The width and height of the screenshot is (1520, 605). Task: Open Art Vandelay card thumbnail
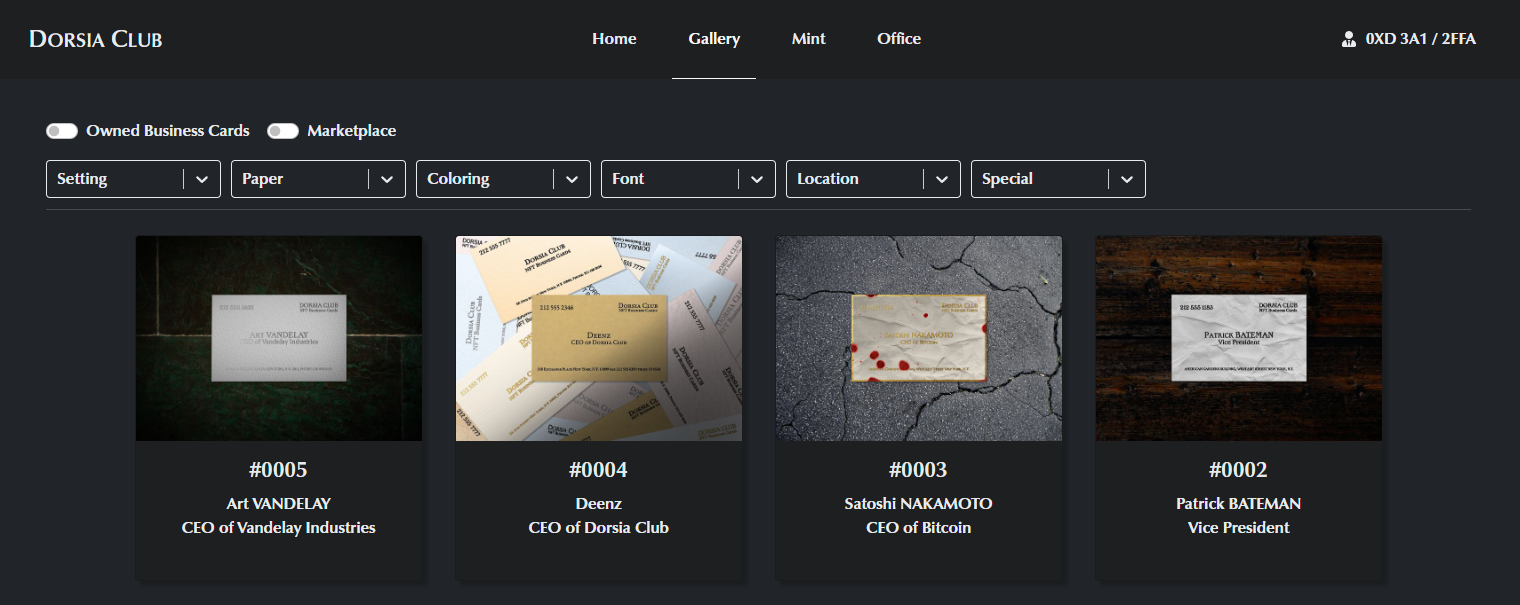[279, 338]
